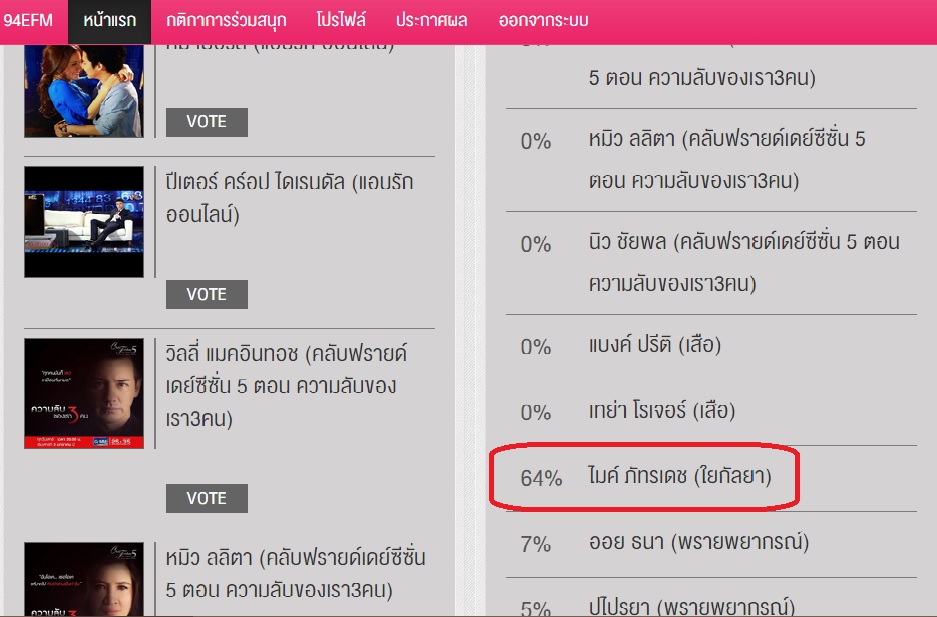Viewport: 937px width, 617px height.
Task: Log out via ออกจากระบบ
Action: coord(543,20)
